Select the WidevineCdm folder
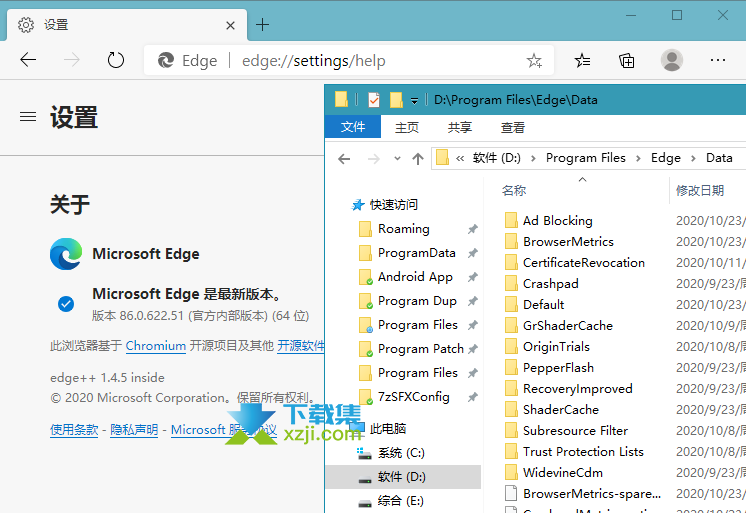The width and height of the screenshot is (746, 513). (x=563, y=473)
